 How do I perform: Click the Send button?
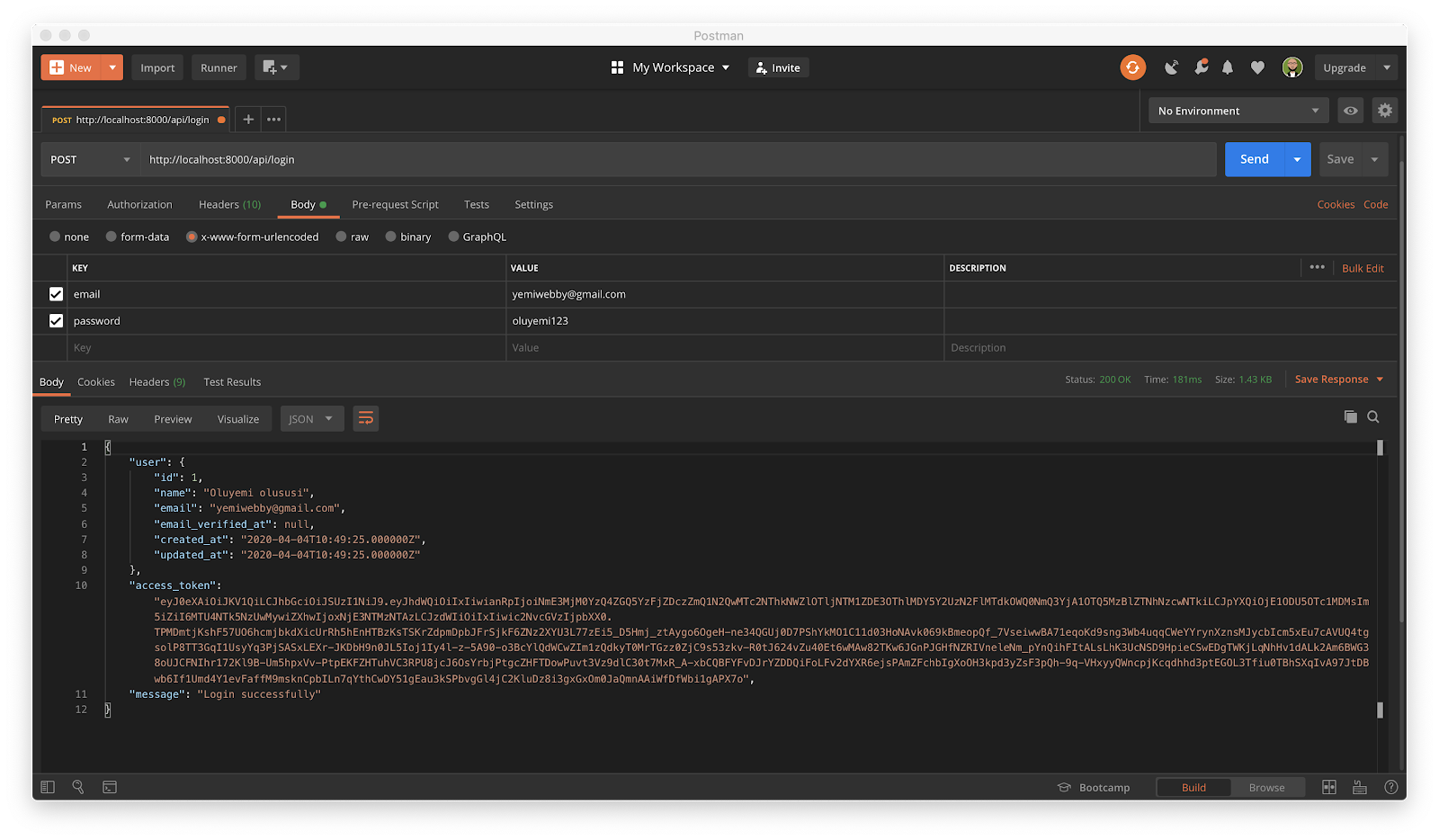[x=1255, y=159]
